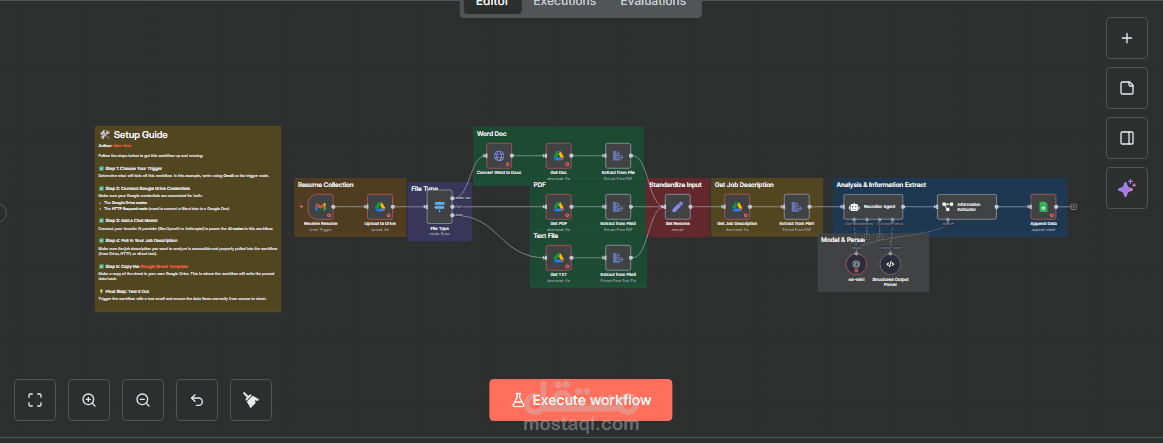Image resolution: width=1163 pixels, height=443 pixels.
Task: Select the Information Extractor node
Action: [x=967, y=207]
